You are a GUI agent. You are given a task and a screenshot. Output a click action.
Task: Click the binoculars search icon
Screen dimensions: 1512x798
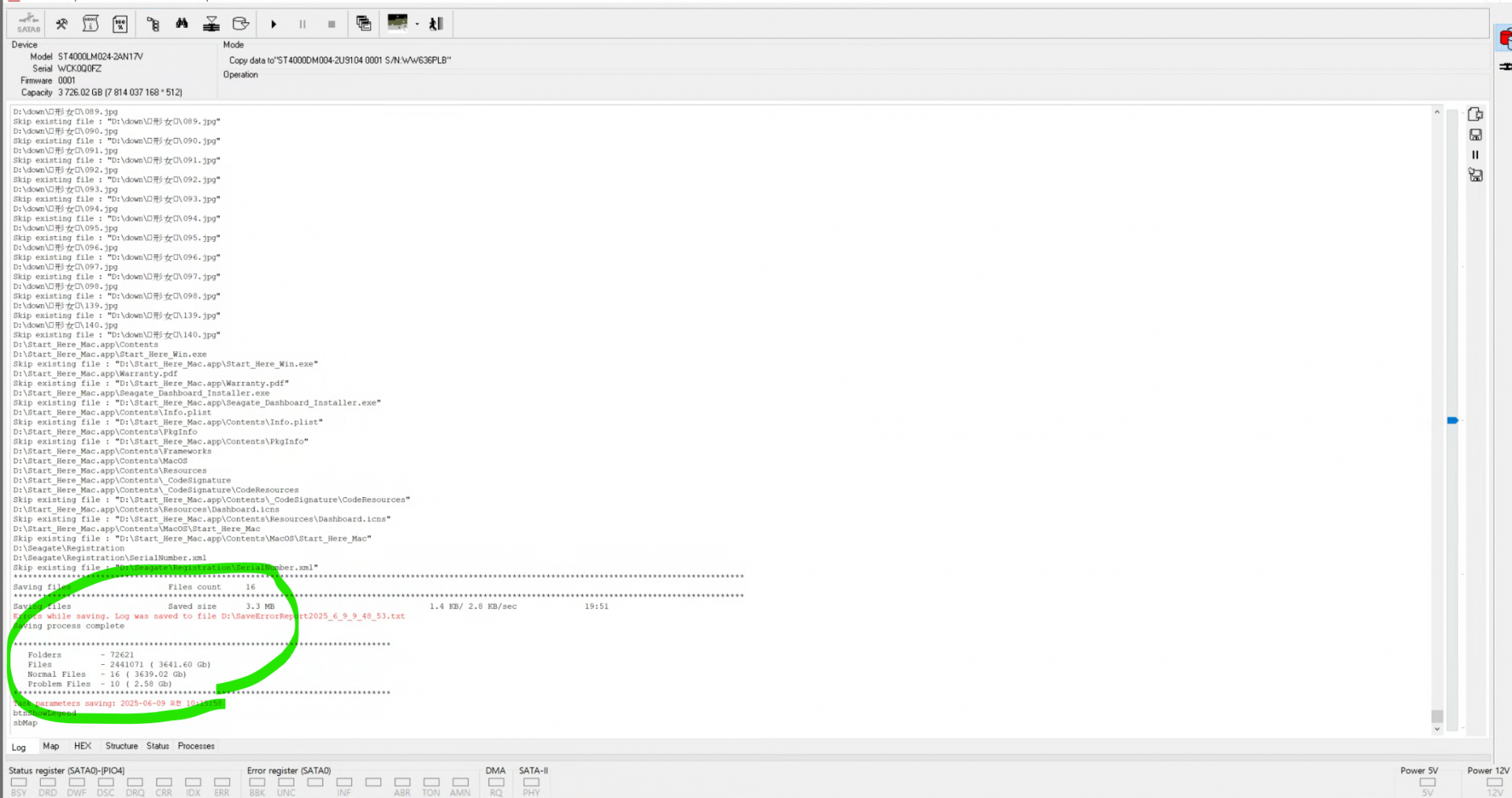[x=182, y=24]
